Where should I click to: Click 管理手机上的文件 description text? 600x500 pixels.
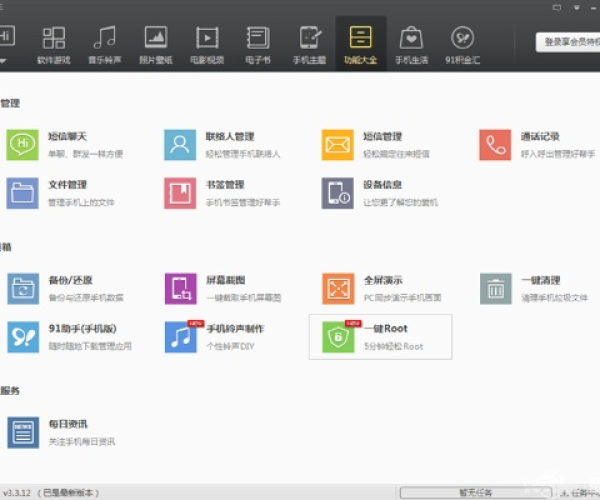(81, 202)
